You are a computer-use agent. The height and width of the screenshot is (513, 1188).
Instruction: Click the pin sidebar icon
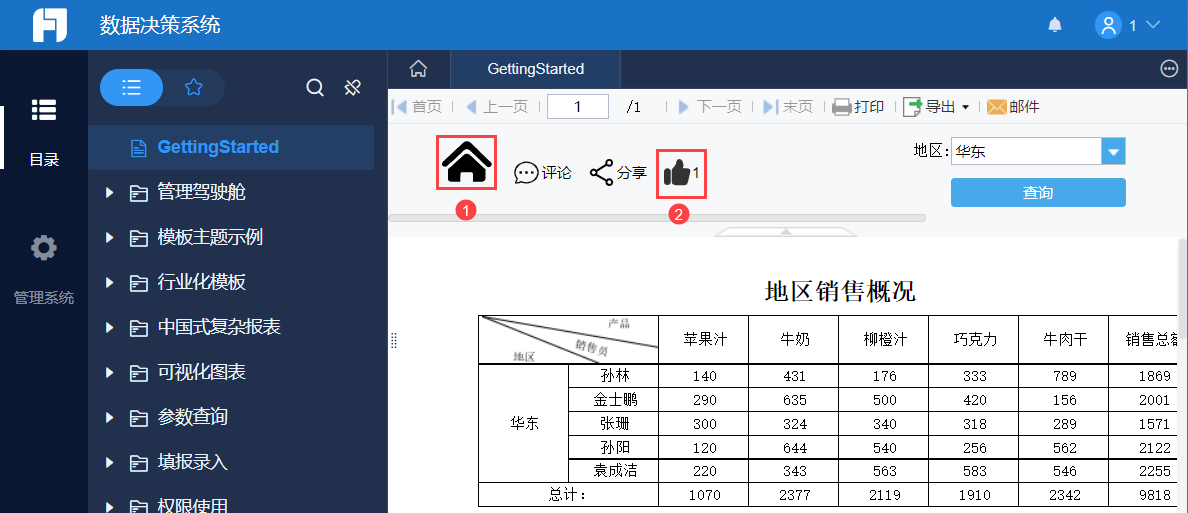[x=352, y=88]
